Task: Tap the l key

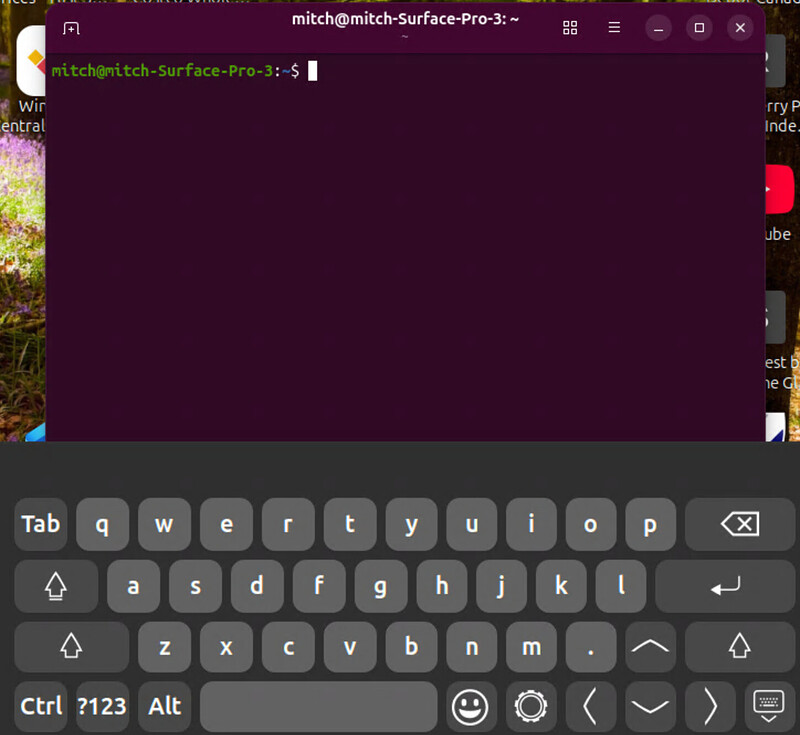Action: [621, 586]
